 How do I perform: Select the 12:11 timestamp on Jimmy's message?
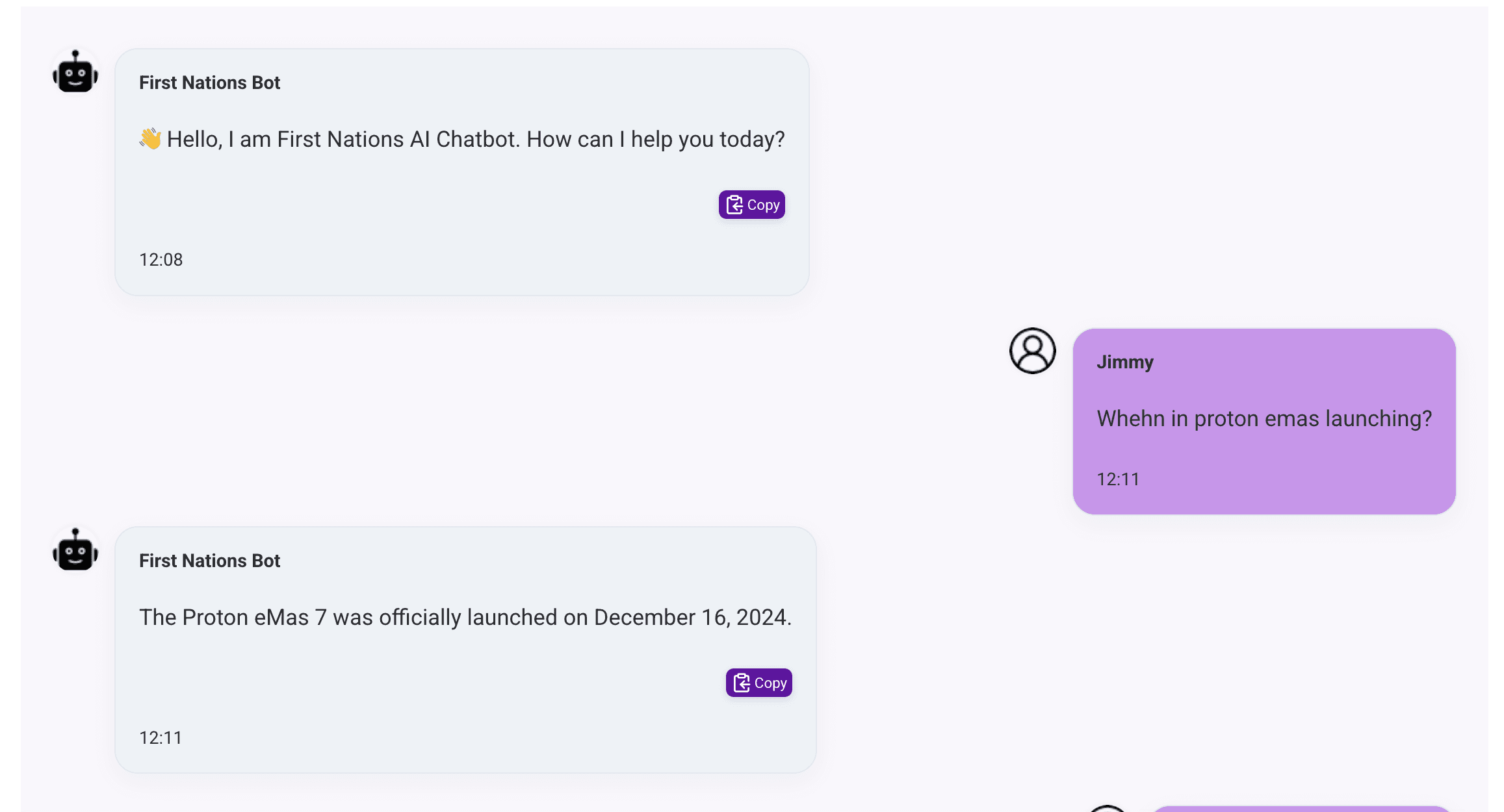(x=1118, y=479)
